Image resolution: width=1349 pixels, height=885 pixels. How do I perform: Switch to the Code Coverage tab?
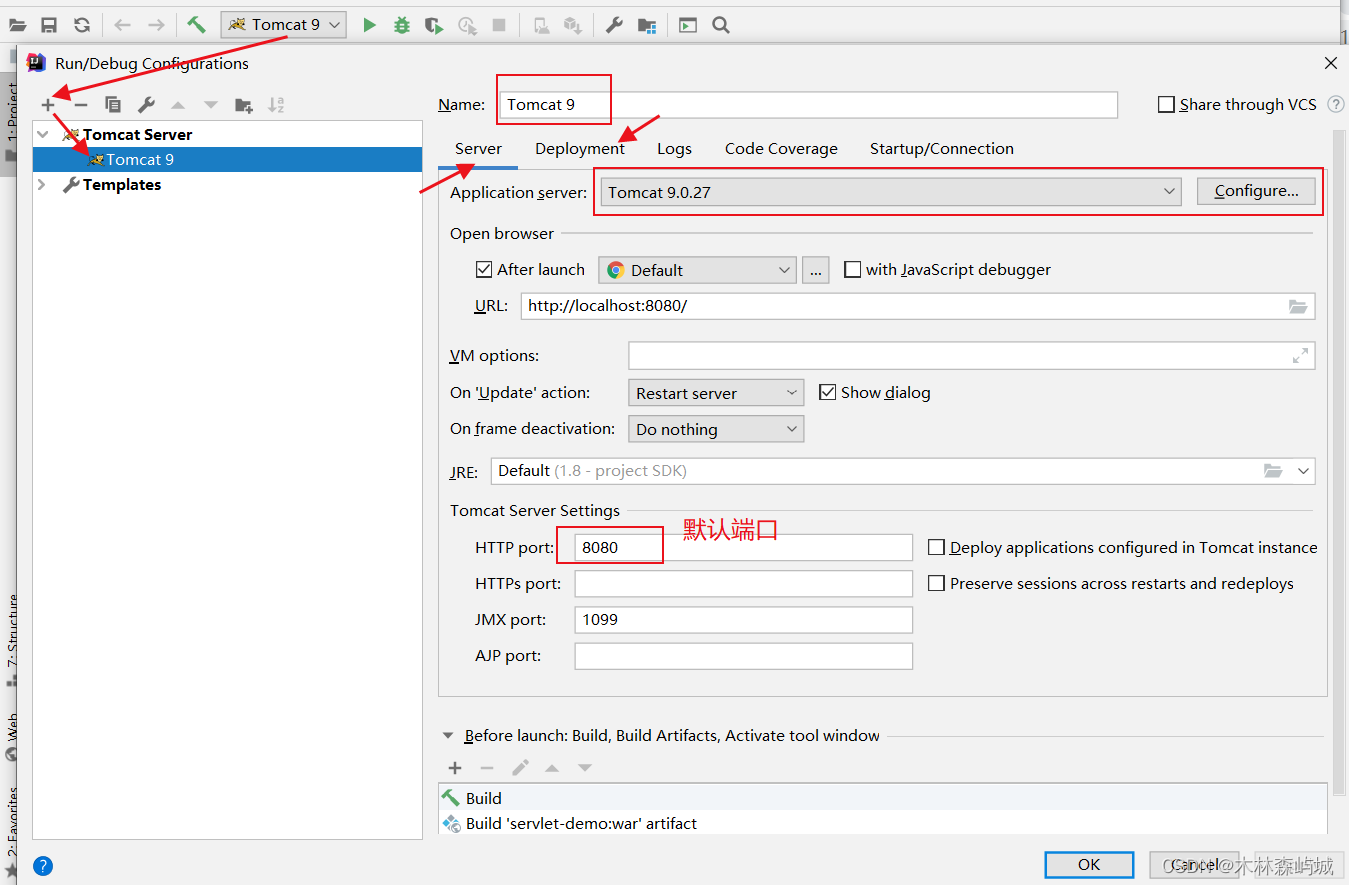[x=781, y=148]
